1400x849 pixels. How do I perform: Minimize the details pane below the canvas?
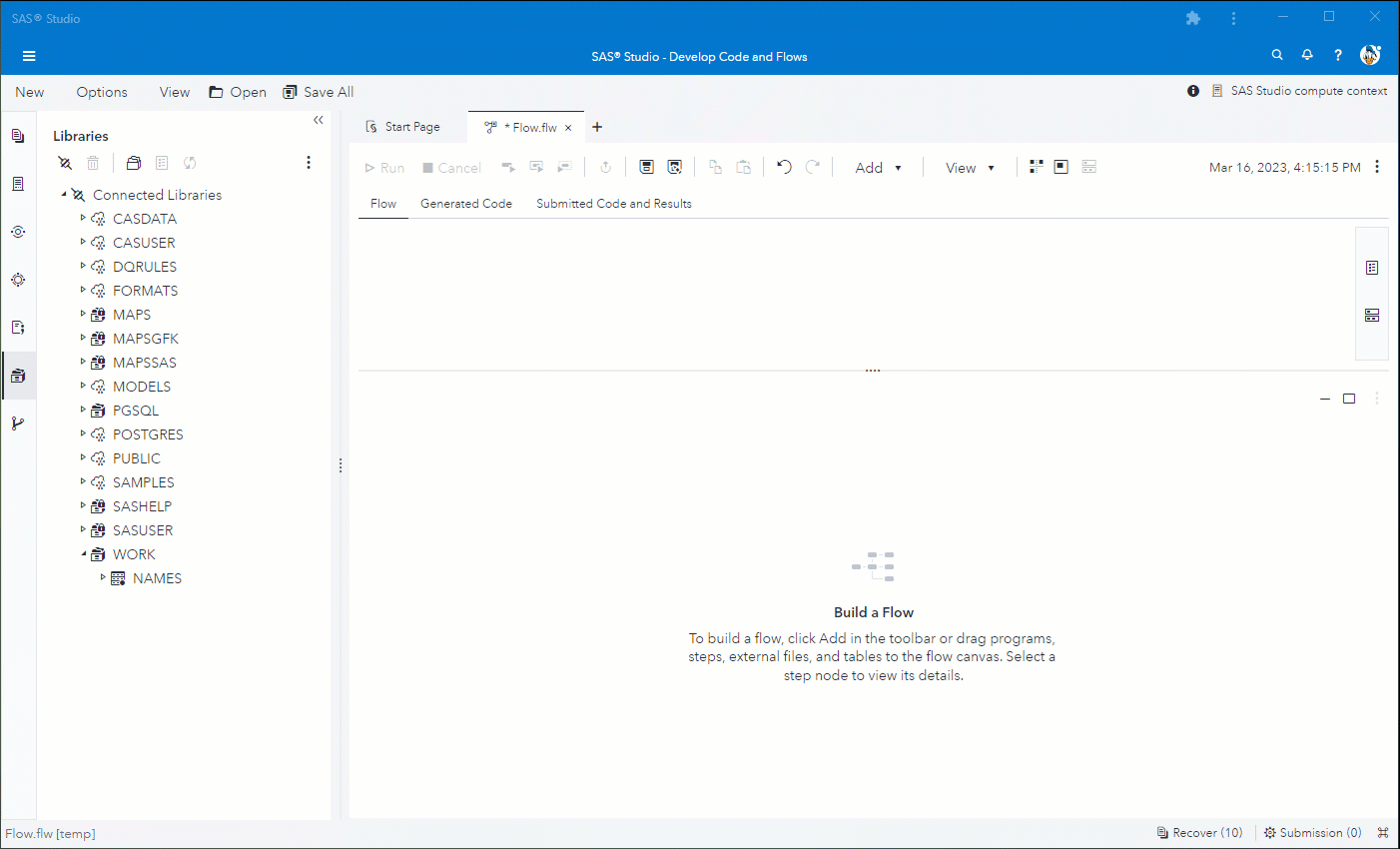point(1325,399)
